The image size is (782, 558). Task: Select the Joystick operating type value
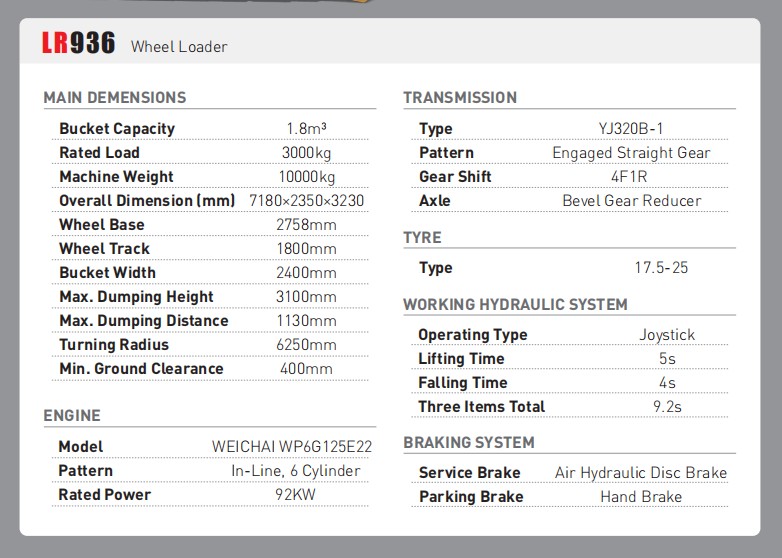click(x=667, y=335)
